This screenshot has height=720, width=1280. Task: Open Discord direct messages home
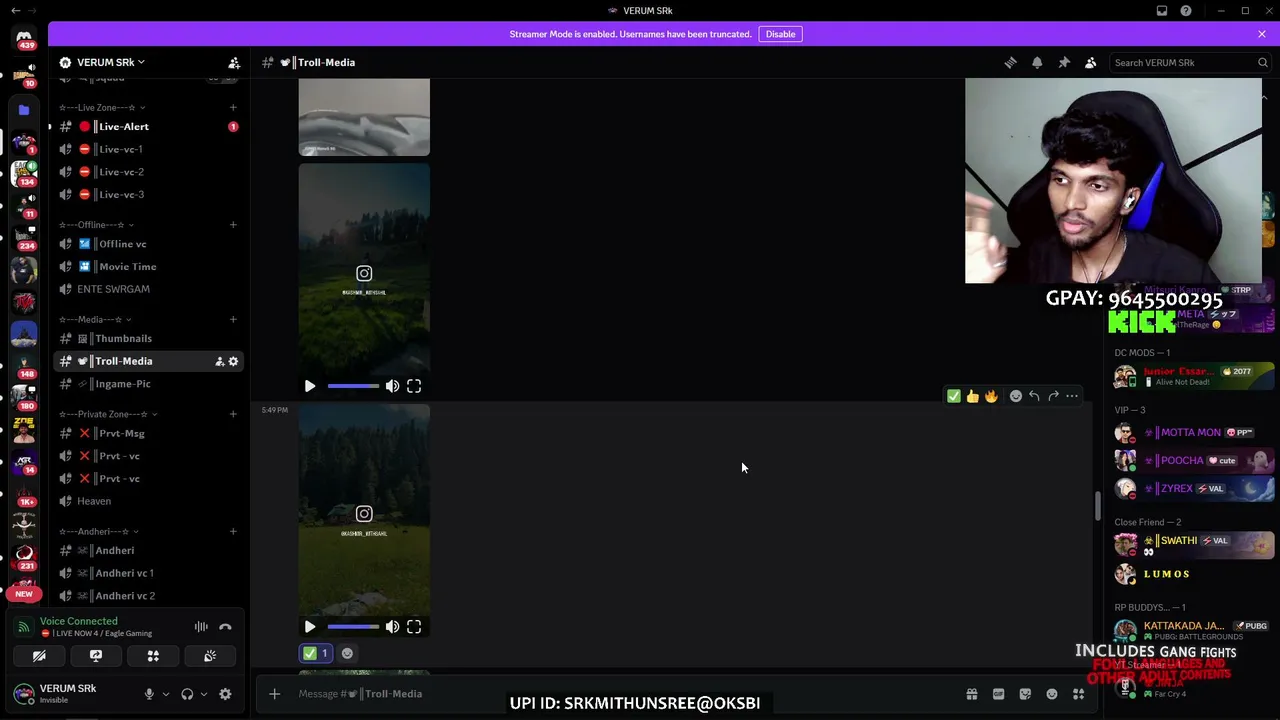click(x=24, y=37)
